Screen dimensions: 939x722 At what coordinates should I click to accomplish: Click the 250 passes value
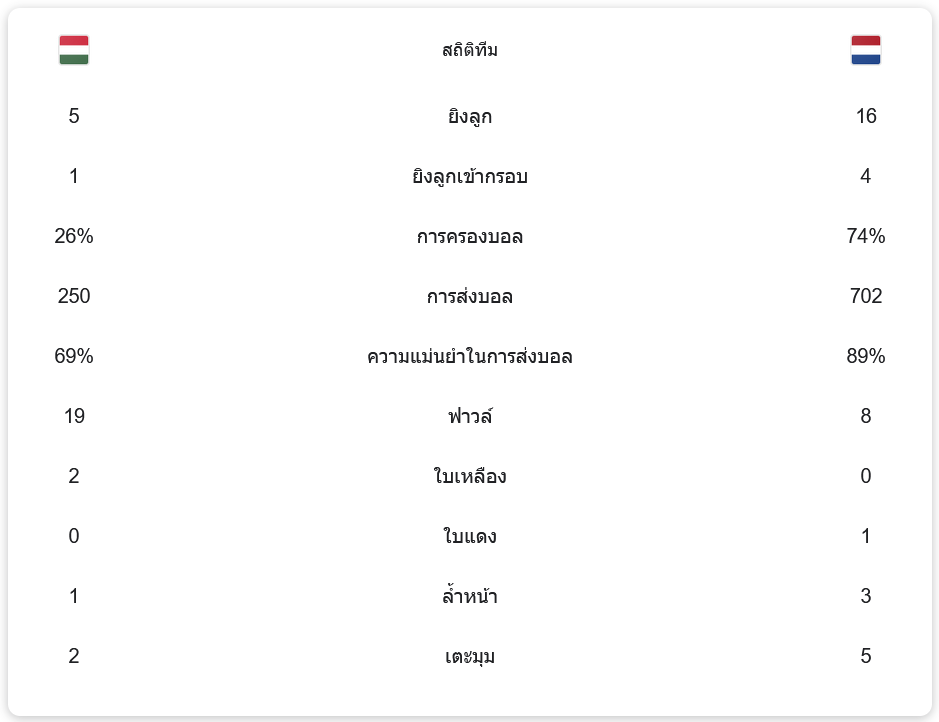[x=74, y=297]
